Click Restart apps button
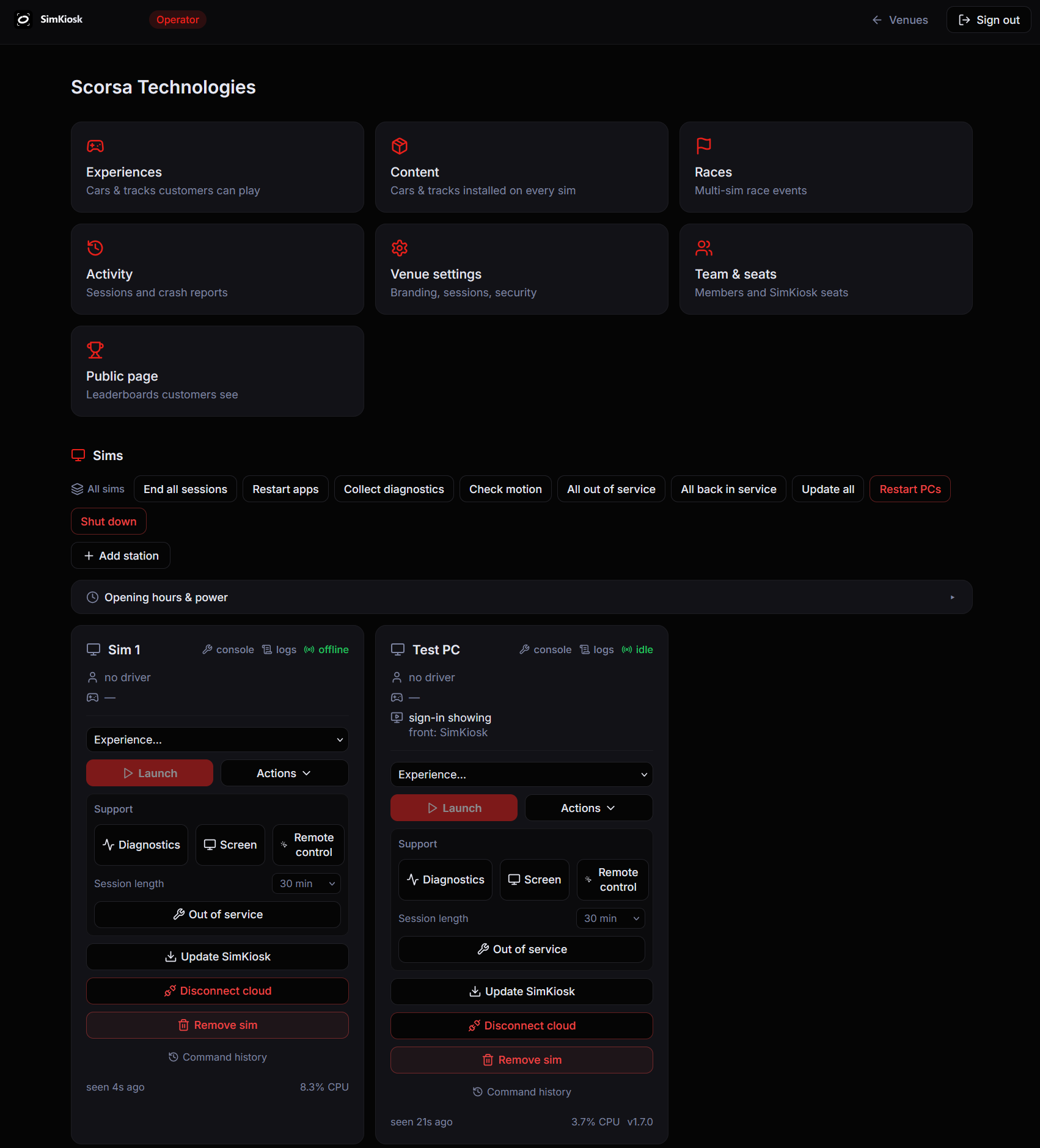Screen dimensions: 1040x1148 click(x=285, y=489)
